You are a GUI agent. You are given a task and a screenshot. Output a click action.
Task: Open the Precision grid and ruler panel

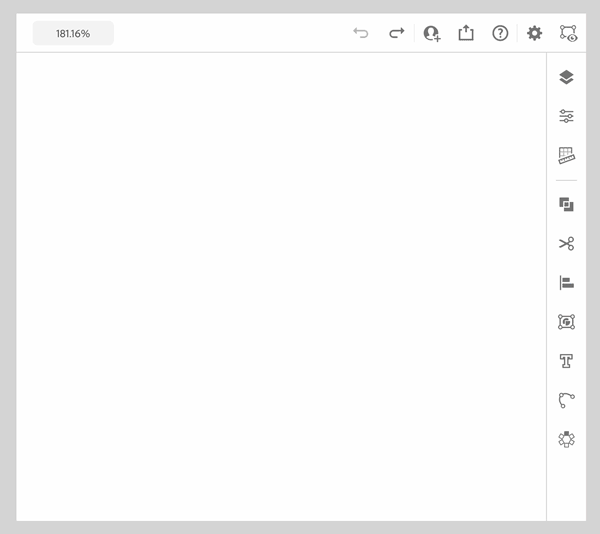[x=566, y=156]
